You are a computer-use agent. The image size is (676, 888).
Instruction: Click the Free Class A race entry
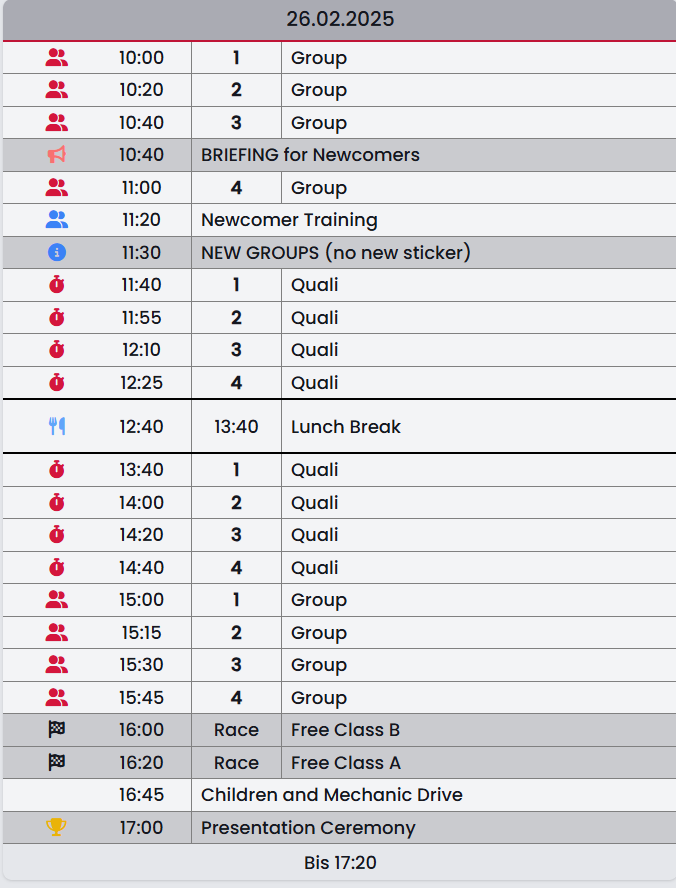point(345,763)
